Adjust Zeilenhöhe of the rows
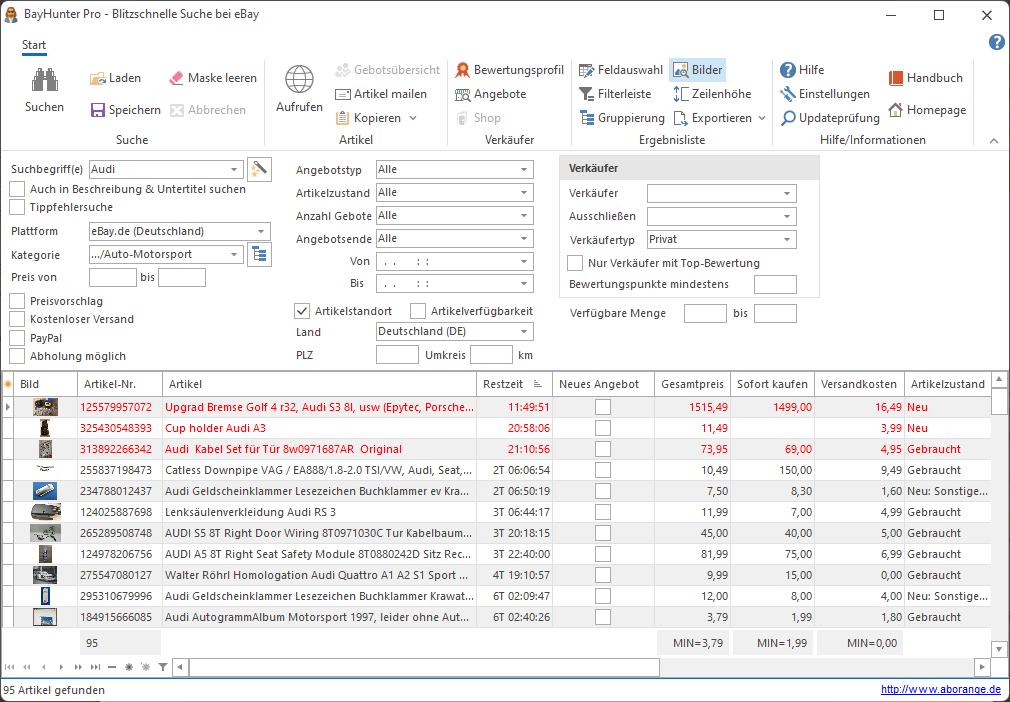The width and height of the screenshot is (1010, 702). (712, 94)
